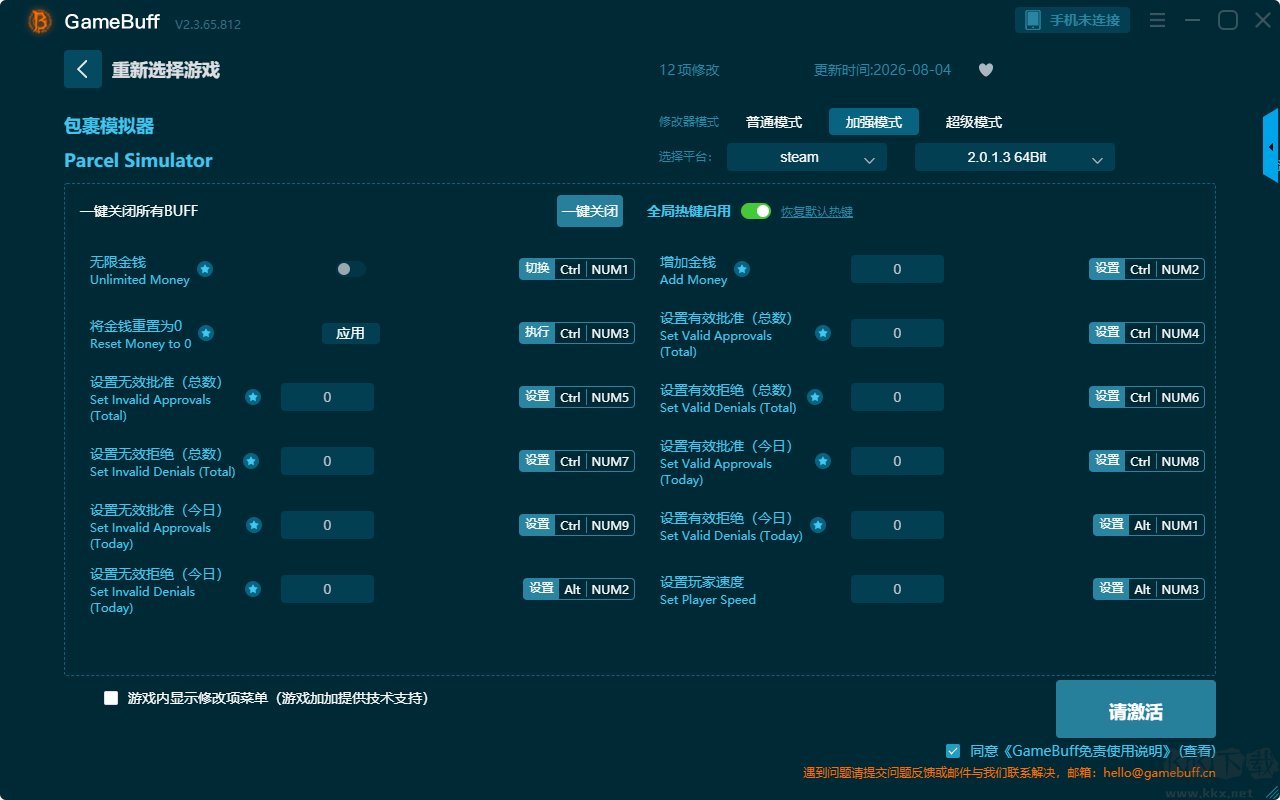Open the hamburger menu in title bar

pyautogui.click(x=1157, y=20)
